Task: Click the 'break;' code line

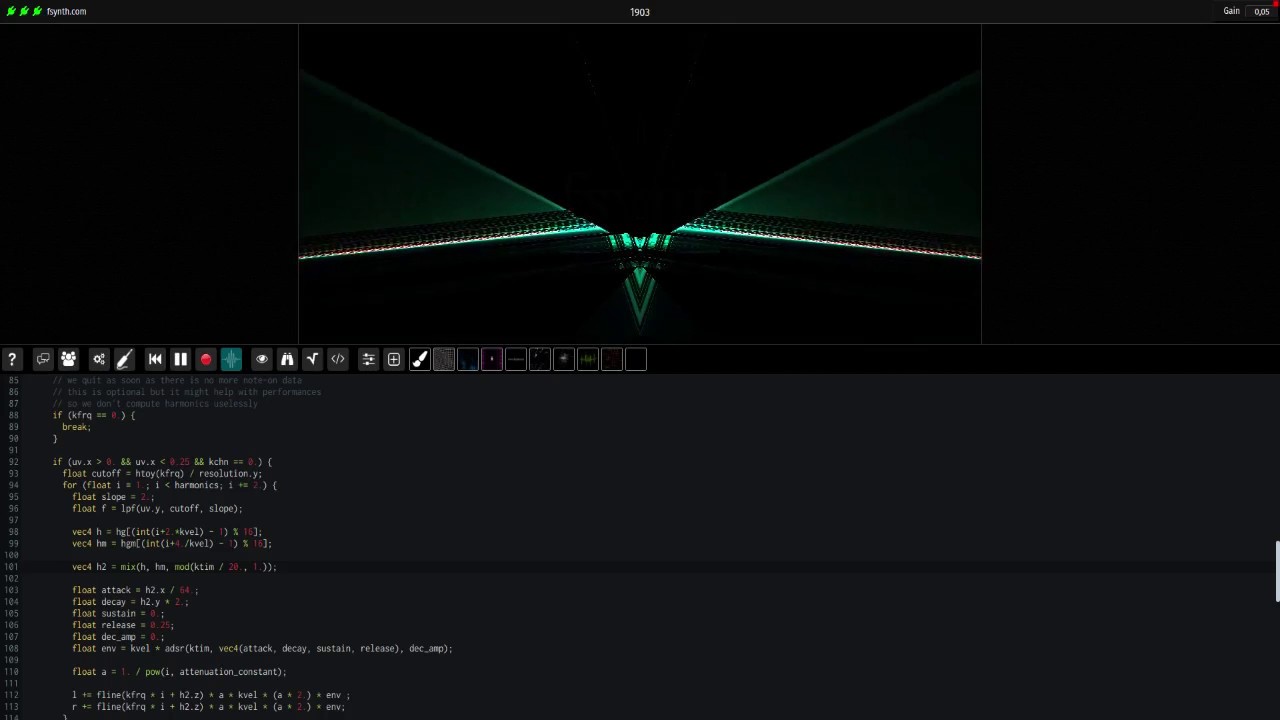Action: [x=76, y=427]
